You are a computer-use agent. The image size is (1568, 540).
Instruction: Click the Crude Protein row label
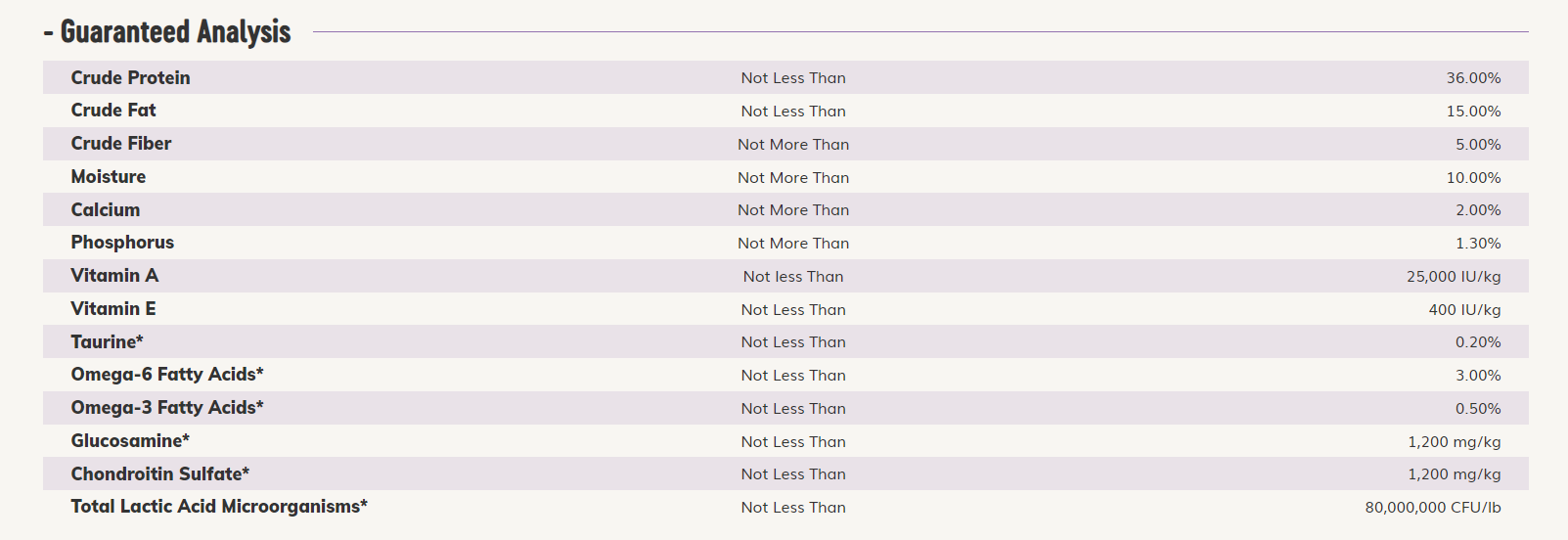(131, 77)
